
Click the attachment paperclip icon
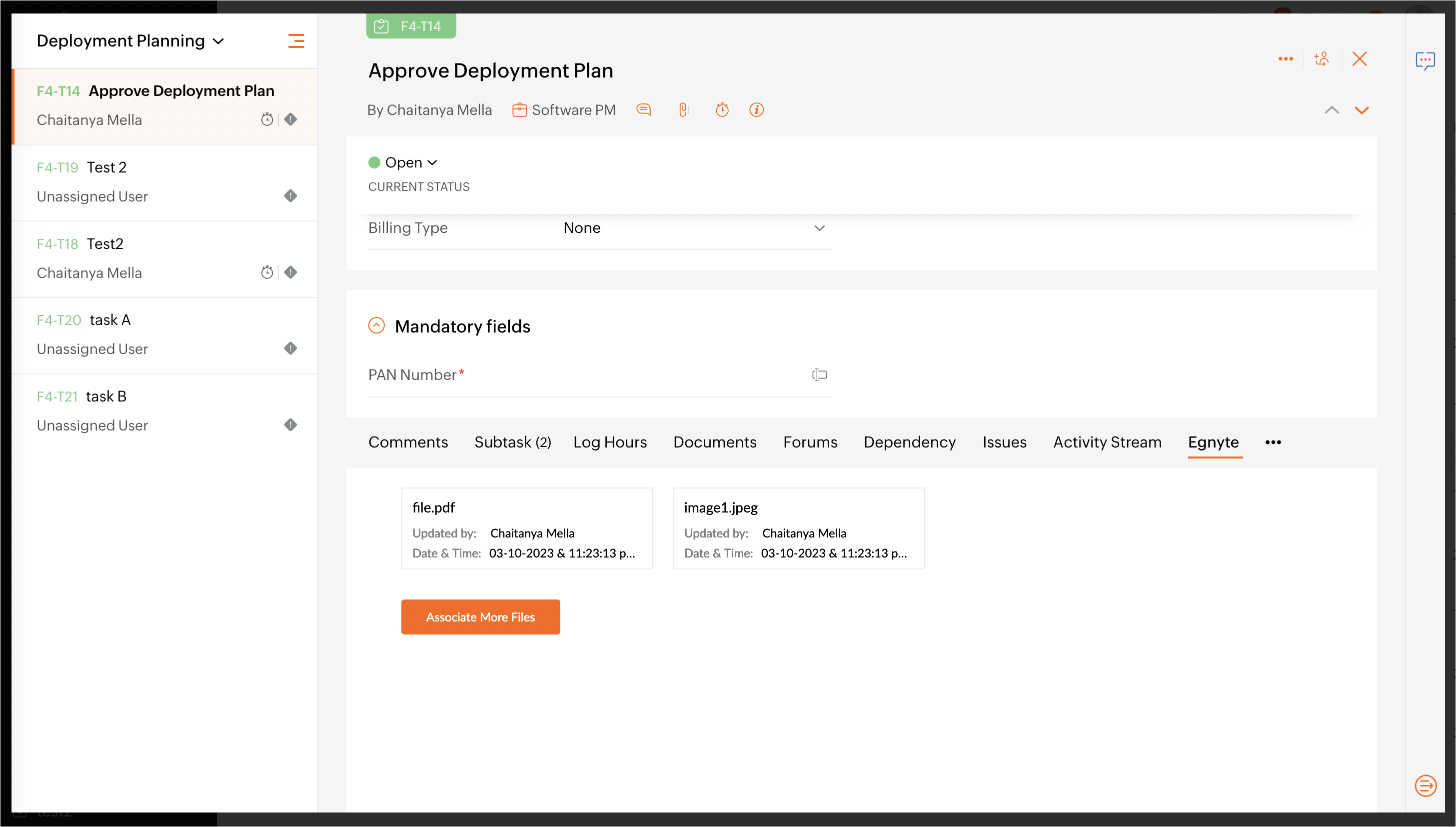pyautogui.click(x=683, y=109)
